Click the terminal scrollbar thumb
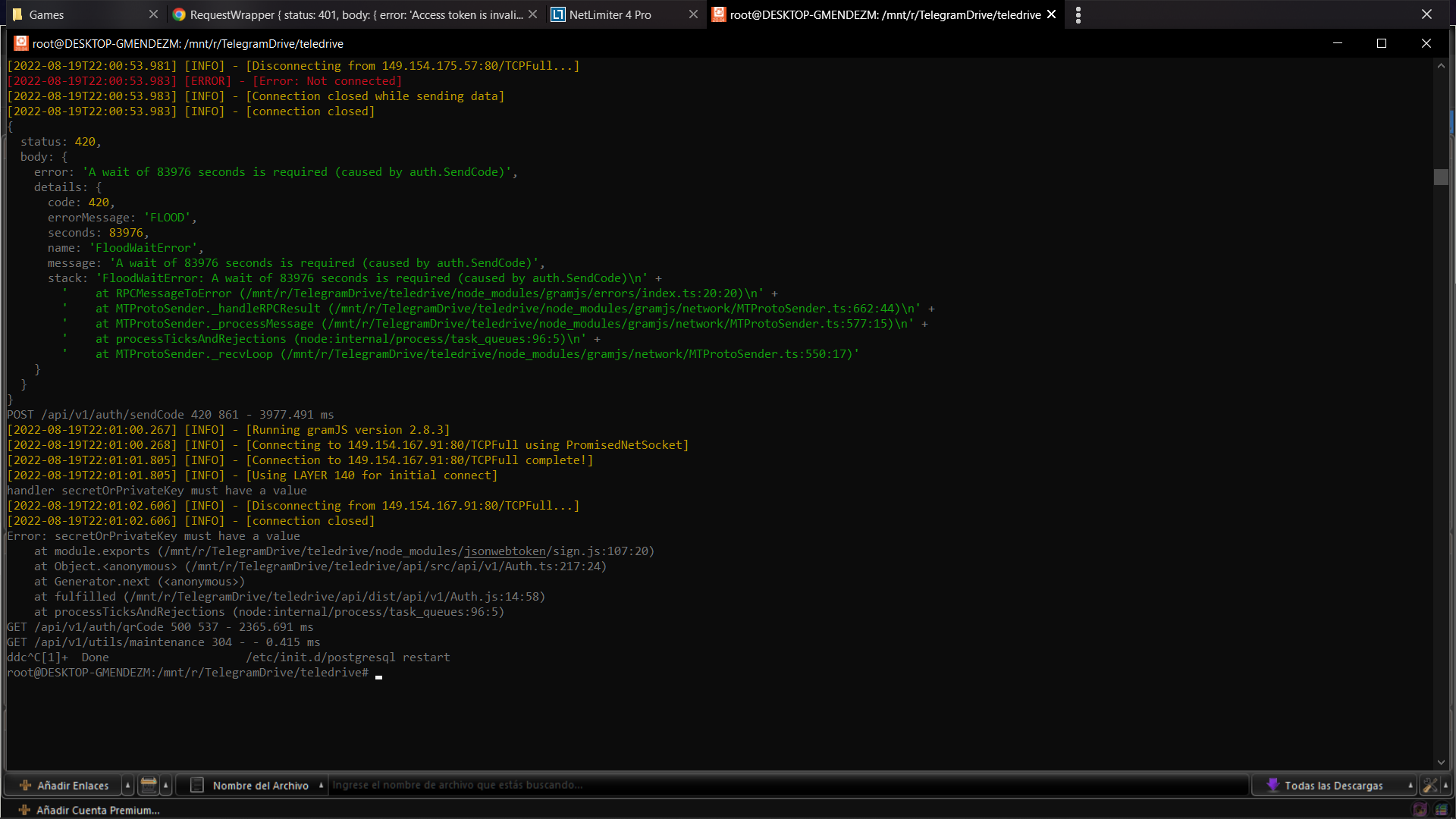Image resolution: width=1456 pixels, height=819 pixels. tap(1441, 177)
